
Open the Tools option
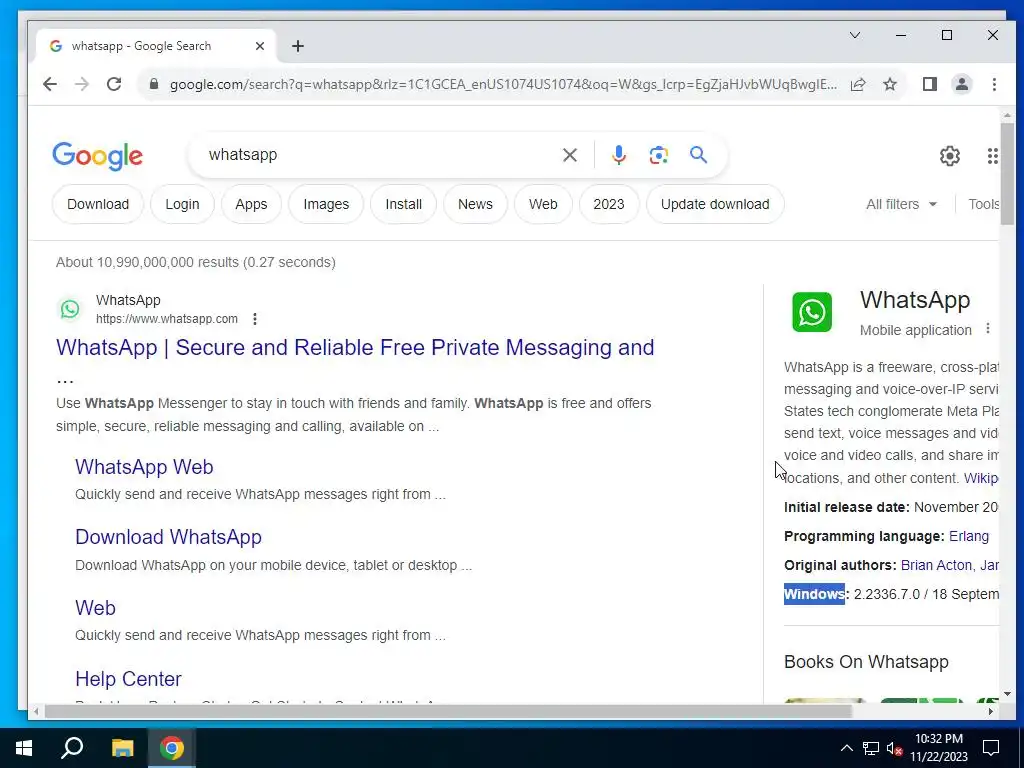984,204
